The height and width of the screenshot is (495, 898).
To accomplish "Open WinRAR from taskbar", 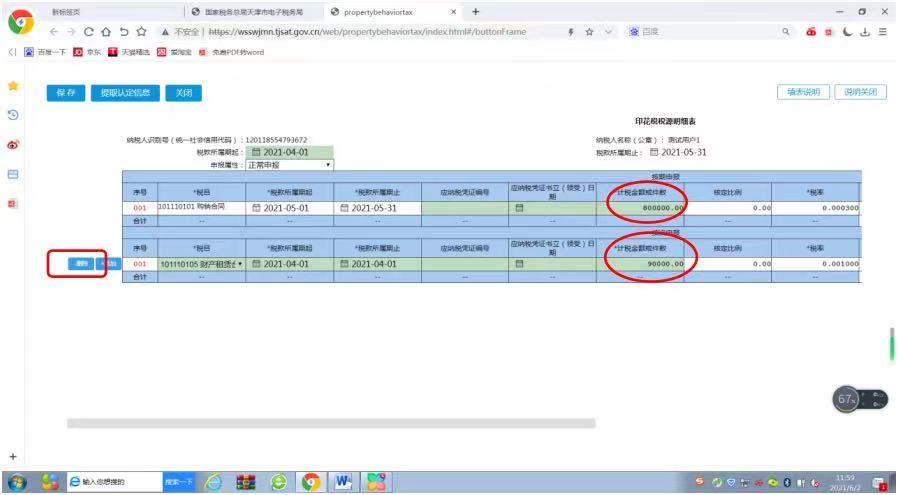I will click(246, 482).
